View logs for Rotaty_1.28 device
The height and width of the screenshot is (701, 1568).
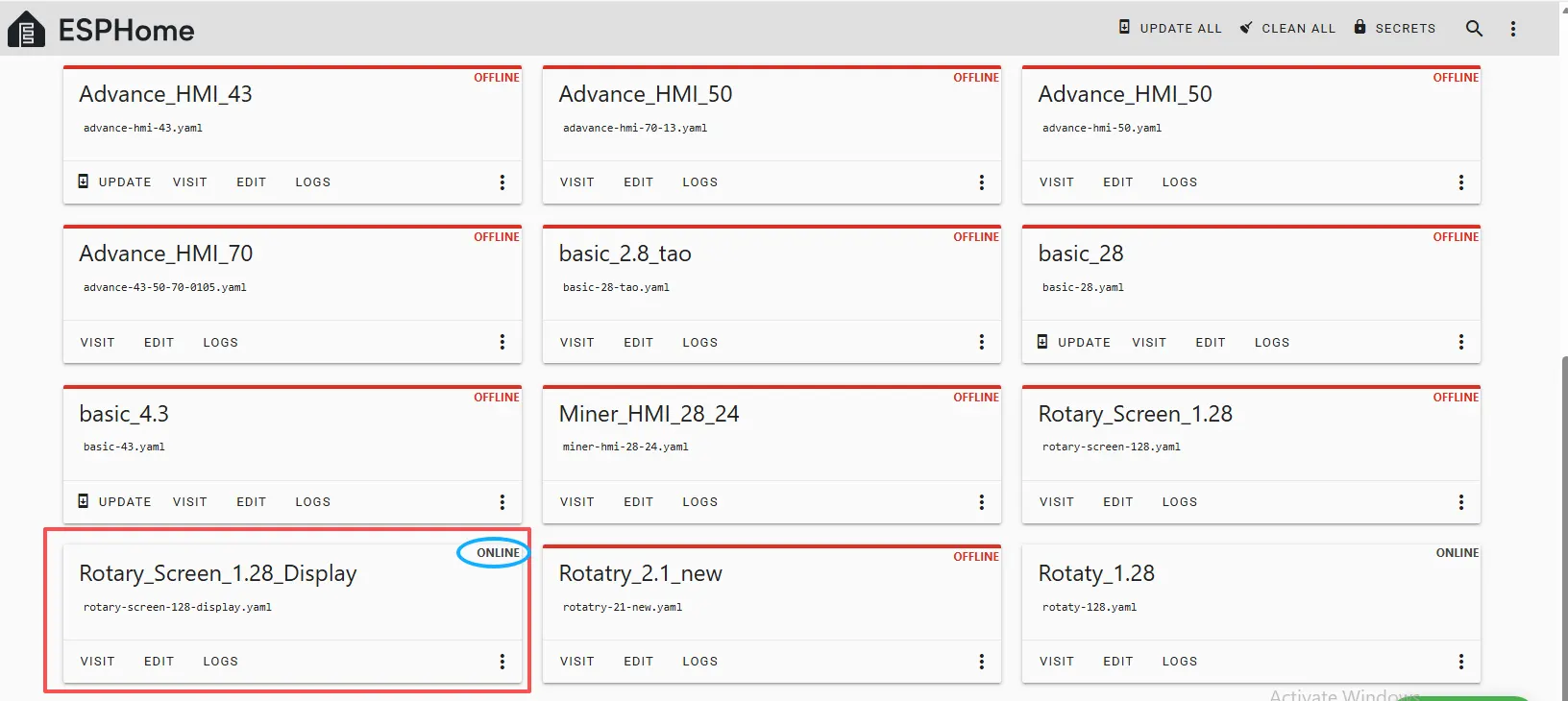[x=1179, y=662]
